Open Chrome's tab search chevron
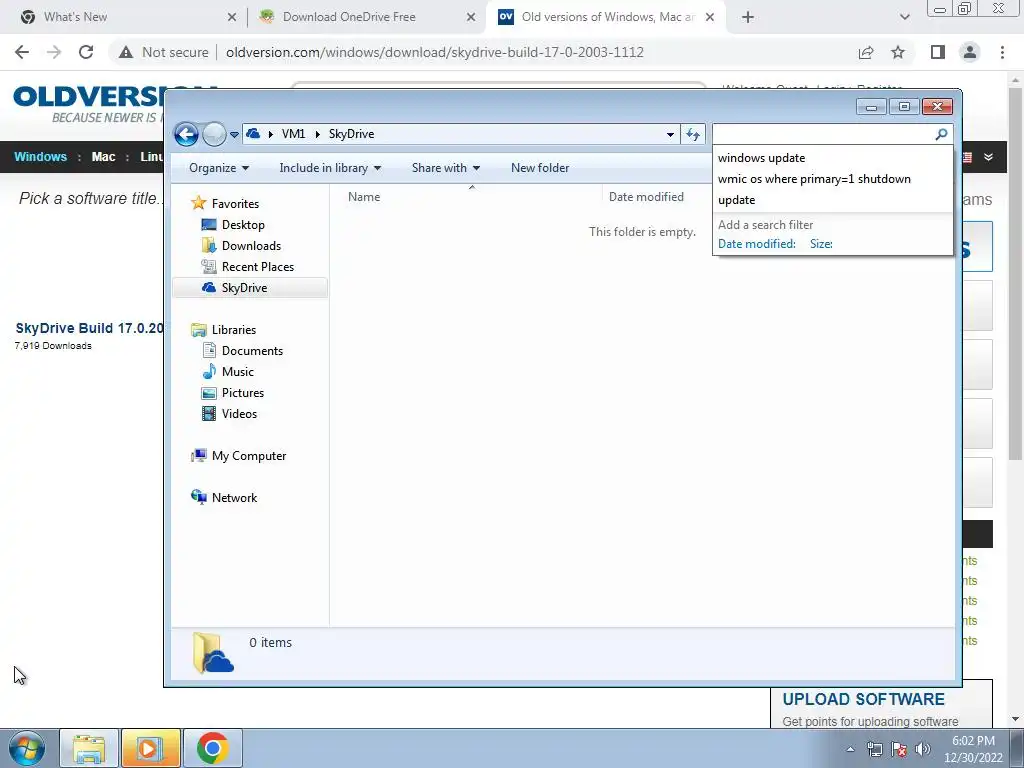 904,18
